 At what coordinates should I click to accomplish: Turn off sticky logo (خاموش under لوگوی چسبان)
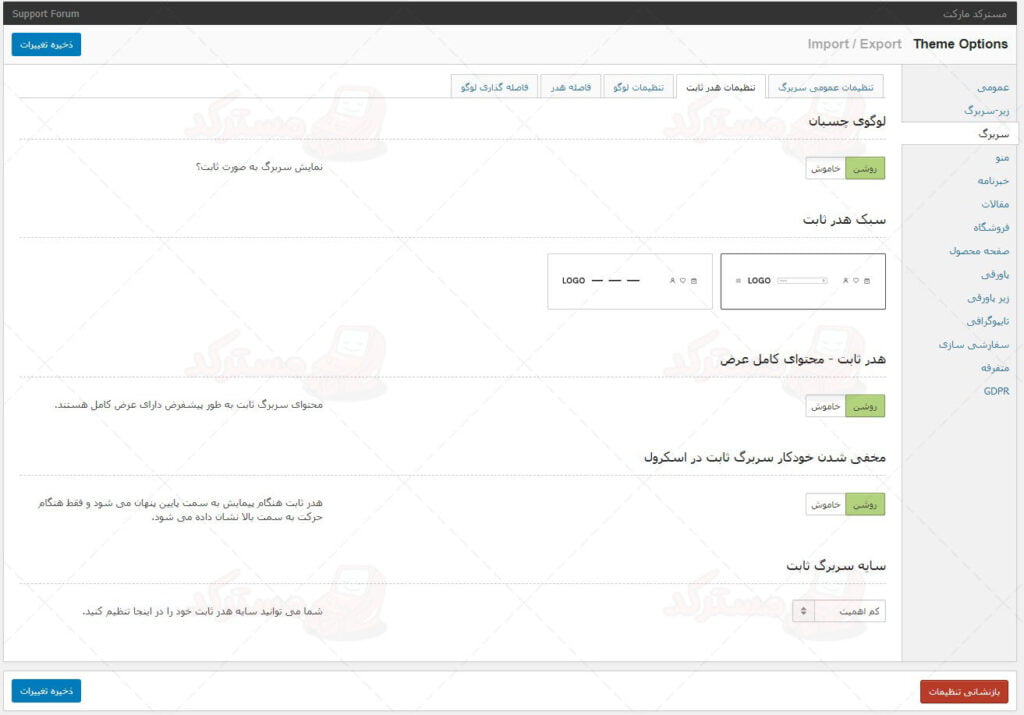[826, 168]
